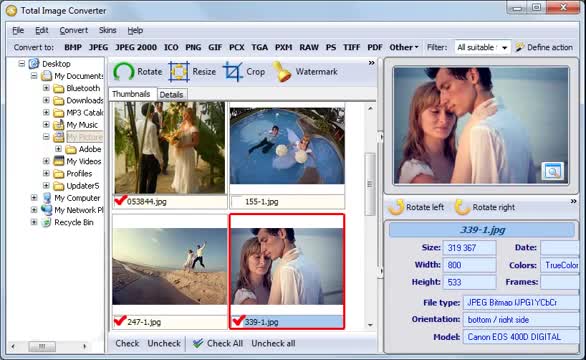The image size is (586, 360).
Task: Click the Rotate left arrow icon
Action: 396,207
